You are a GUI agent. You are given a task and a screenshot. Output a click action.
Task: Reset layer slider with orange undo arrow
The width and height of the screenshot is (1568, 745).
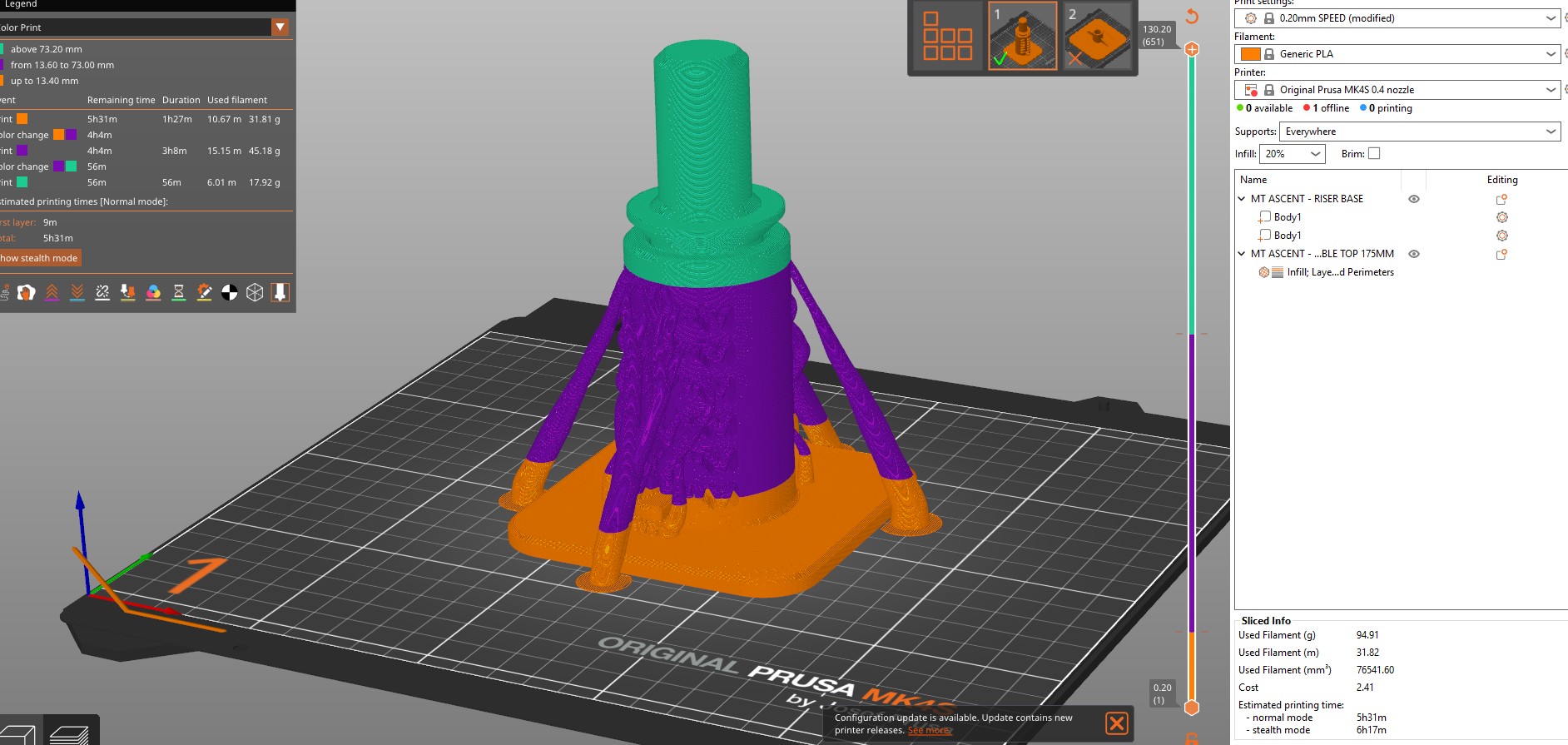(1192, 17)
